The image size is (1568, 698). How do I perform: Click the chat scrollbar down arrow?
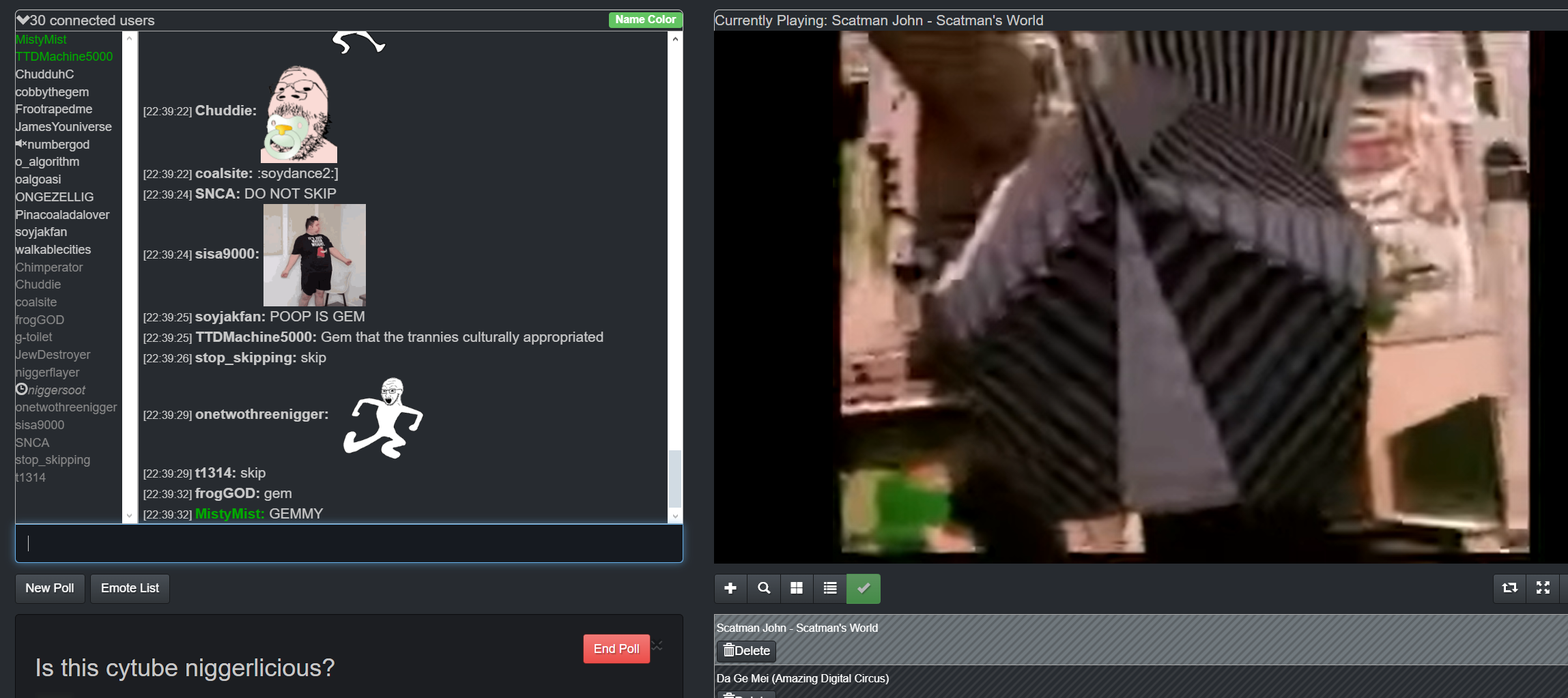point(675,517)
